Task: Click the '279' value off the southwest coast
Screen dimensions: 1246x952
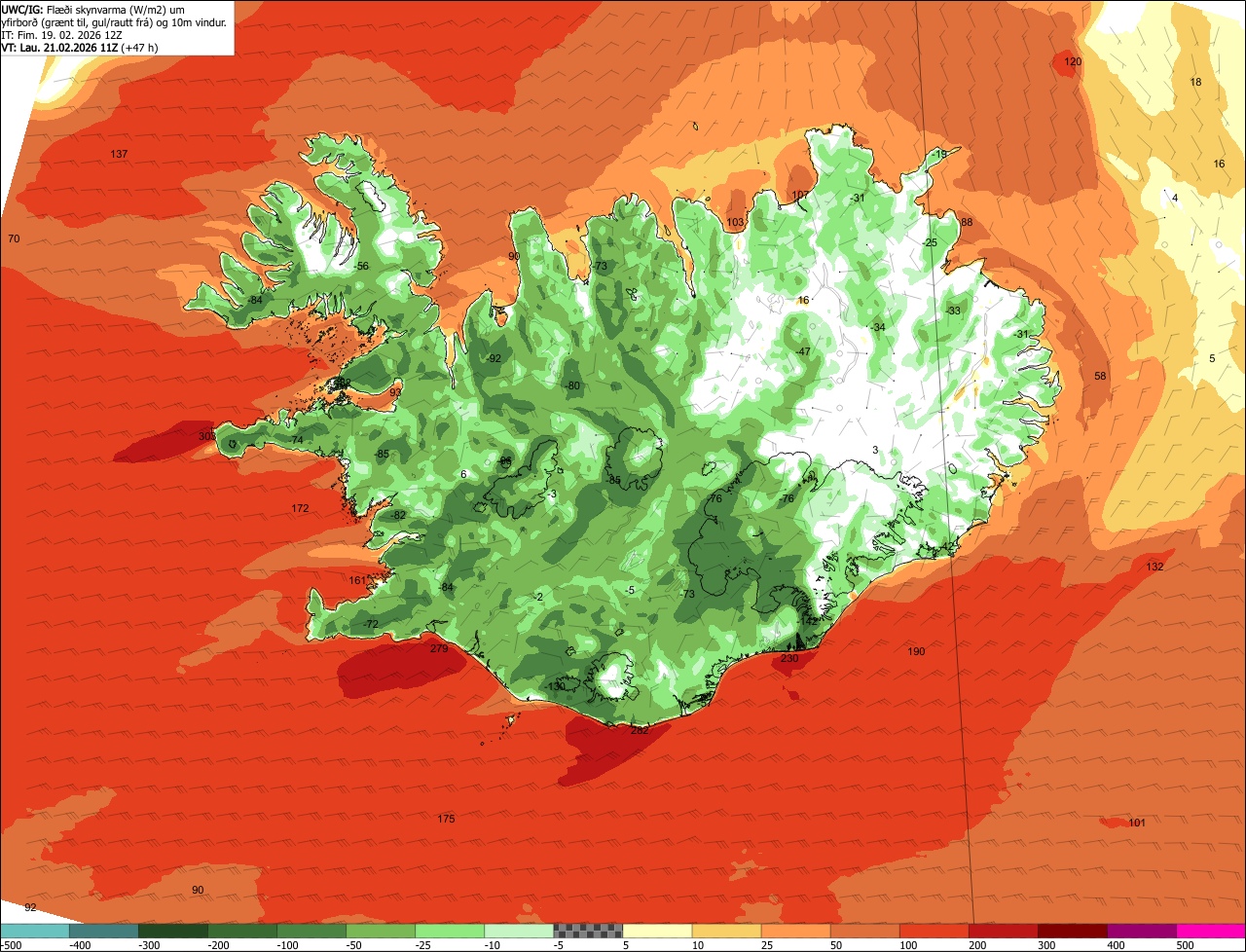Action: (439, 647)
